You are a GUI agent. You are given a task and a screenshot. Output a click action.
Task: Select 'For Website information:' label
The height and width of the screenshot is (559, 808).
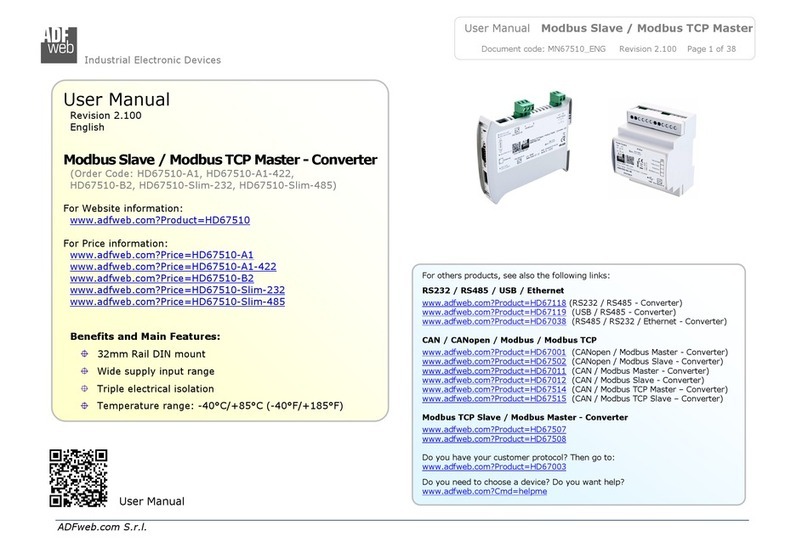point(123,208)
